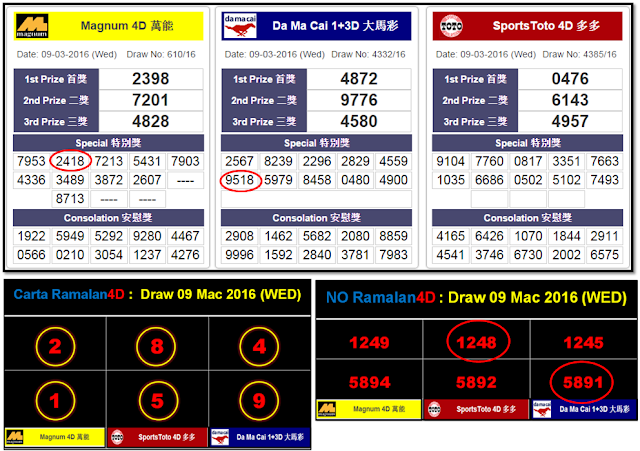This screenshot has width=640, height=451.
Task: Click the Da Ma Cai horse logo in the blue results header
Action: [240, 26]
